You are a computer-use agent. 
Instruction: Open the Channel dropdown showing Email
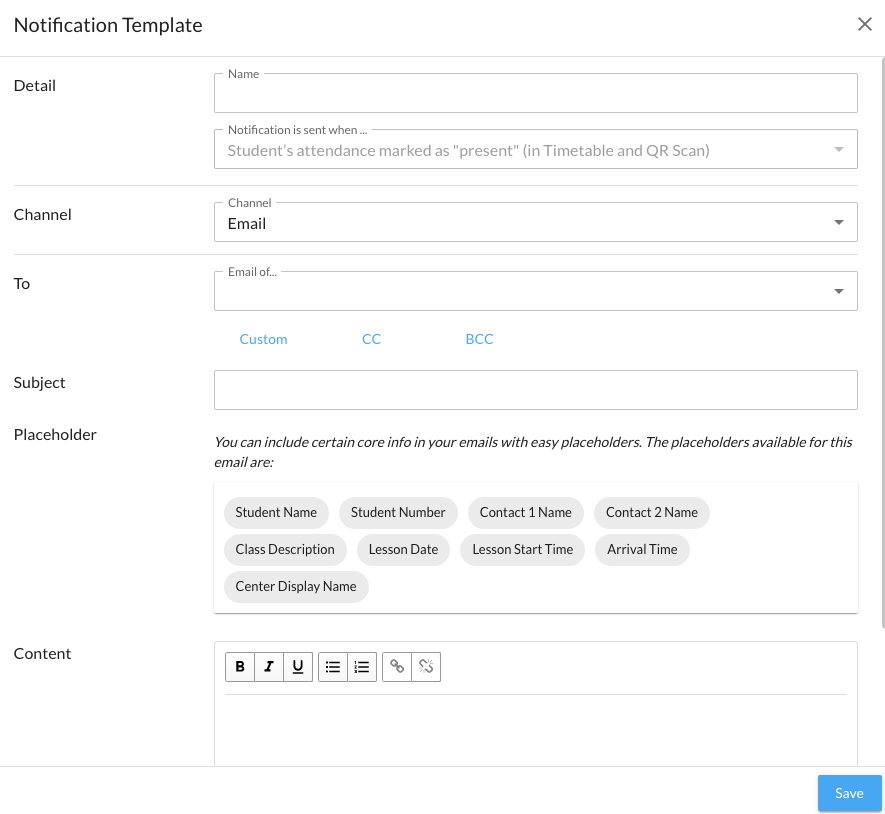535,223
